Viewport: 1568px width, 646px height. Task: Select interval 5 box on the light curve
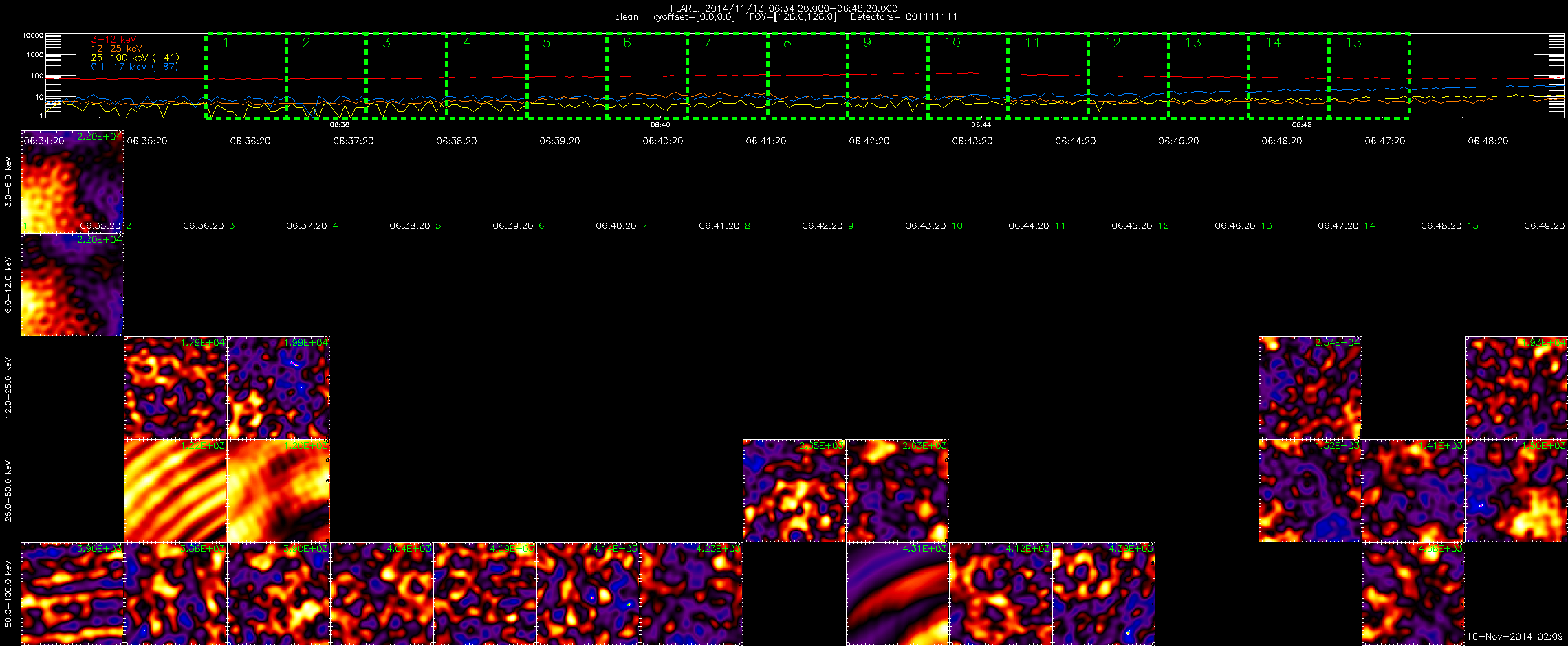(567, 76)
